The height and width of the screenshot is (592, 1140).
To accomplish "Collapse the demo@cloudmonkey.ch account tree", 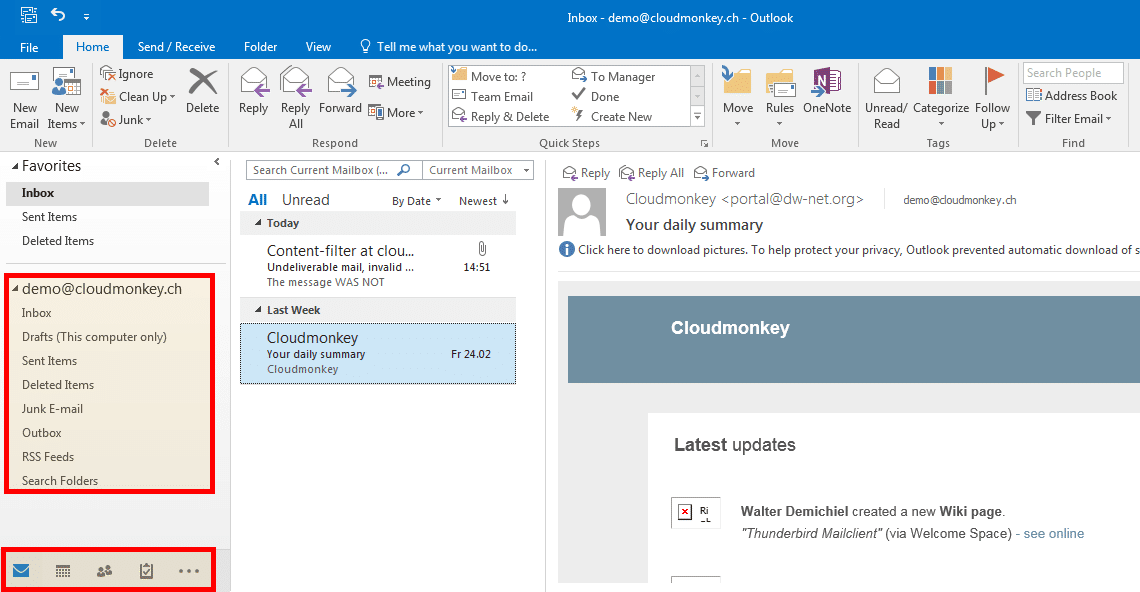I will (x=15, y=289).
